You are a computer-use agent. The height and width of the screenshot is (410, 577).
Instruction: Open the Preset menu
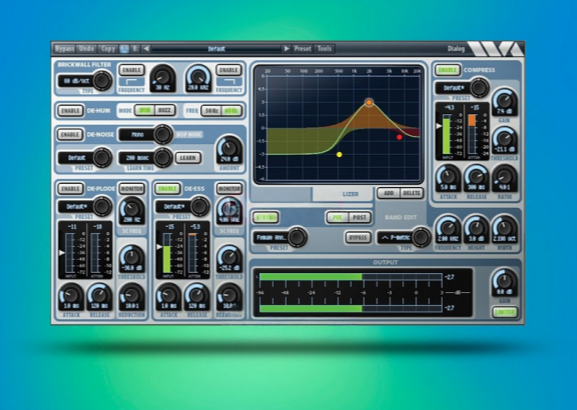click(x=302, y=49)
